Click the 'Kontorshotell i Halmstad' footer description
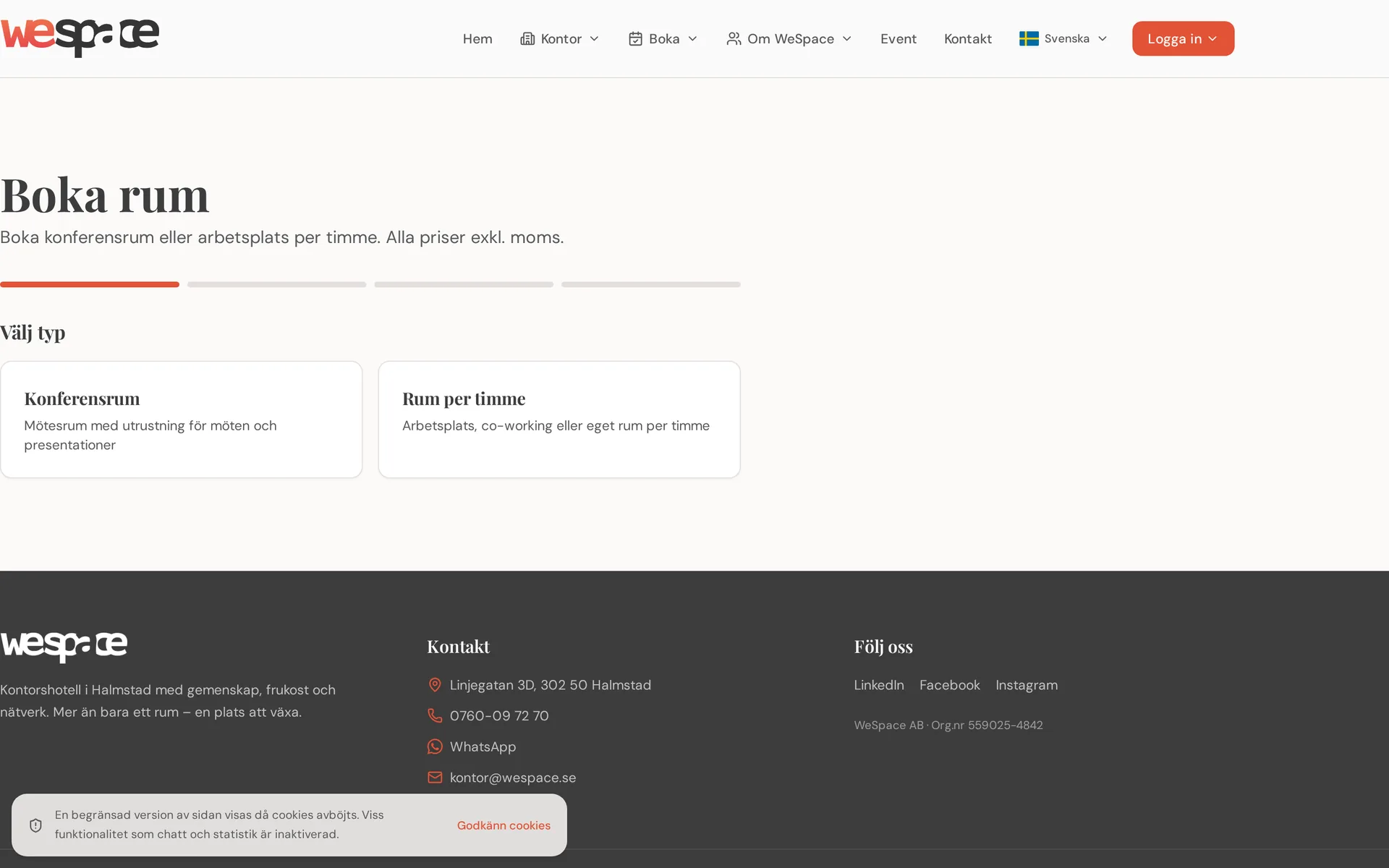 tap(168, 701)
